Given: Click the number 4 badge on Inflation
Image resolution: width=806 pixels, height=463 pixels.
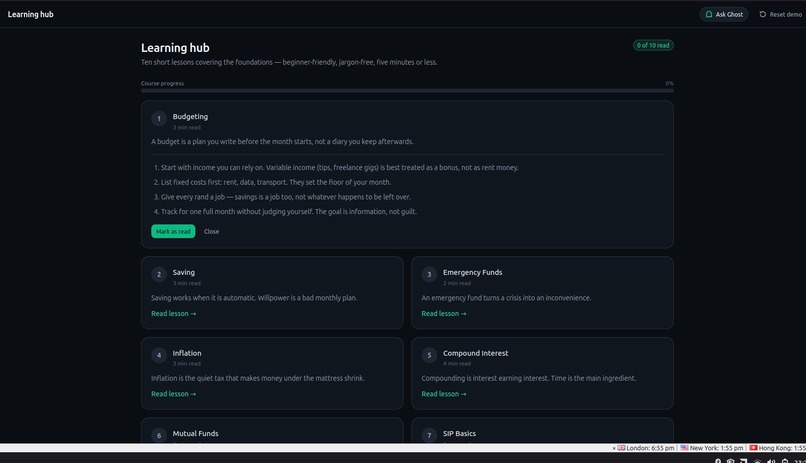Looking at the screenshot, I should tap(159, 355).
